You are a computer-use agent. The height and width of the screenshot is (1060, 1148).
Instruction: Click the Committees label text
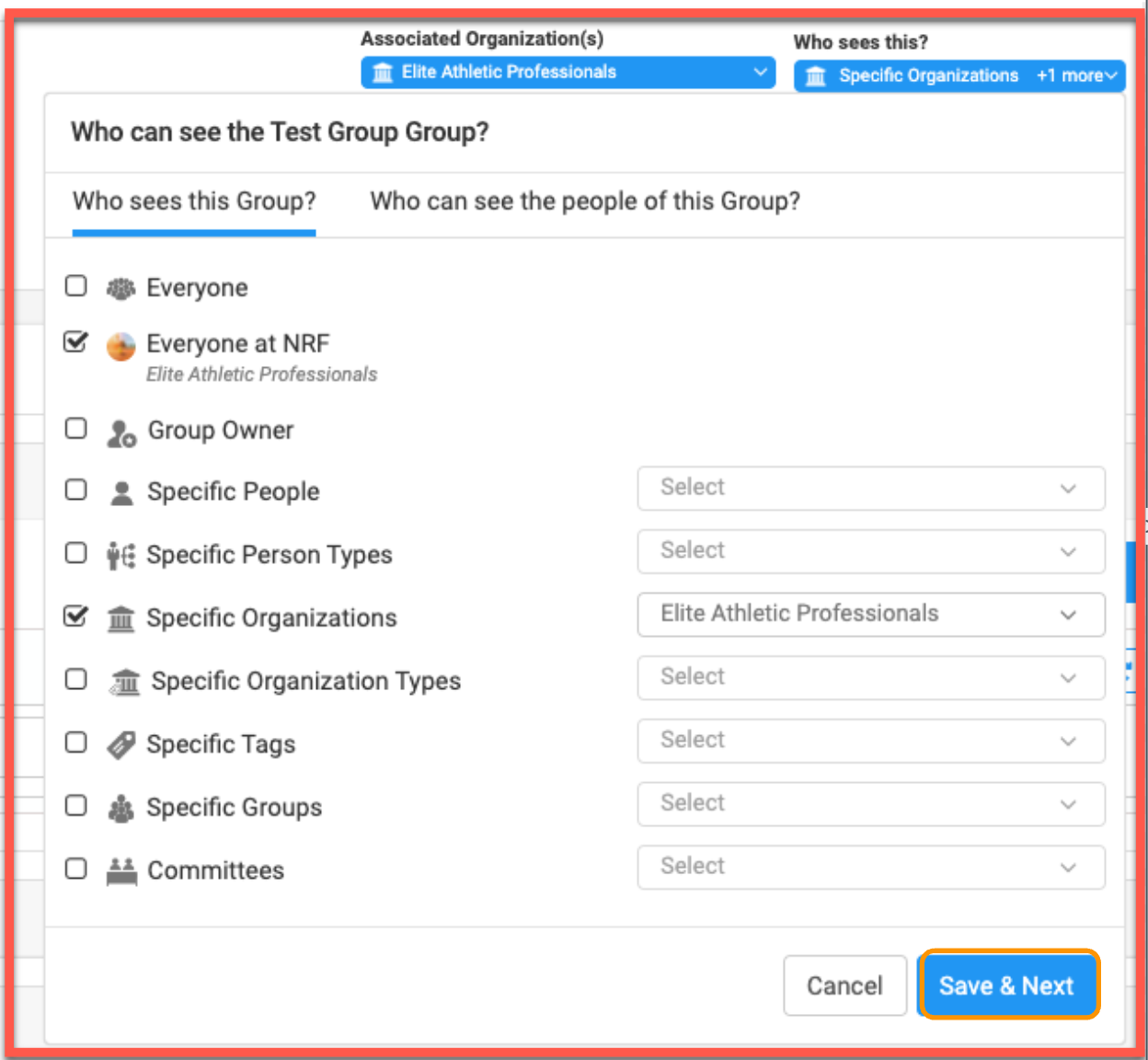pyautogui.click(x=216, y=870)
